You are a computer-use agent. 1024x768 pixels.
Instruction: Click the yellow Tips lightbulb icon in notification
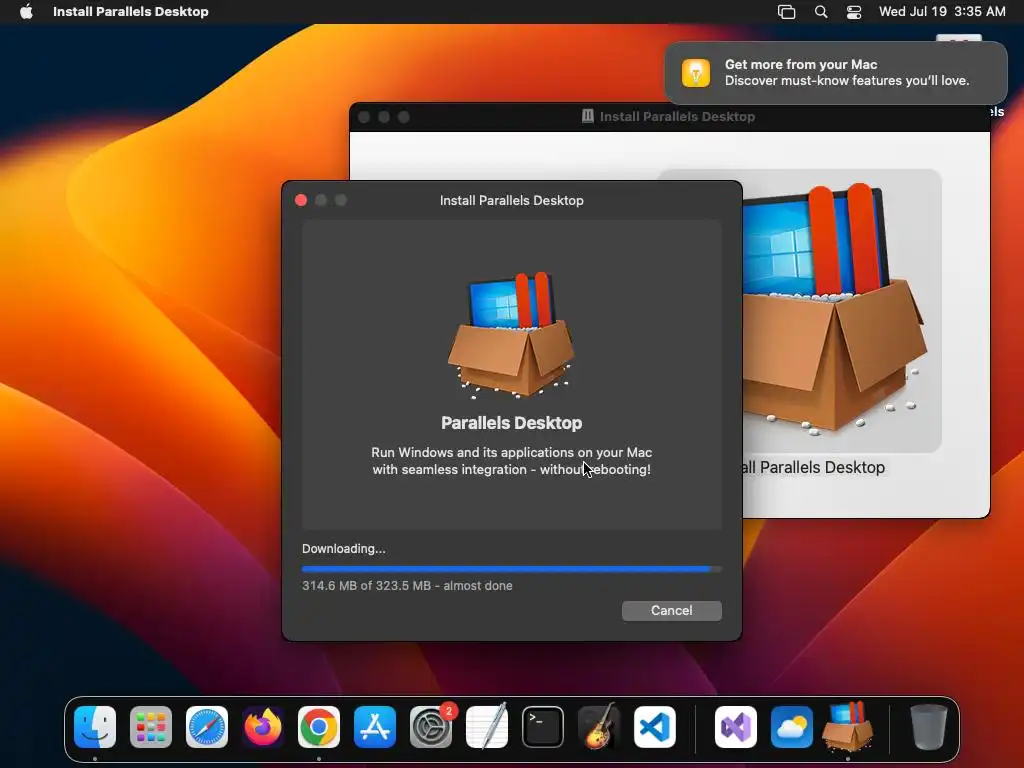click(x=696, y=72)
